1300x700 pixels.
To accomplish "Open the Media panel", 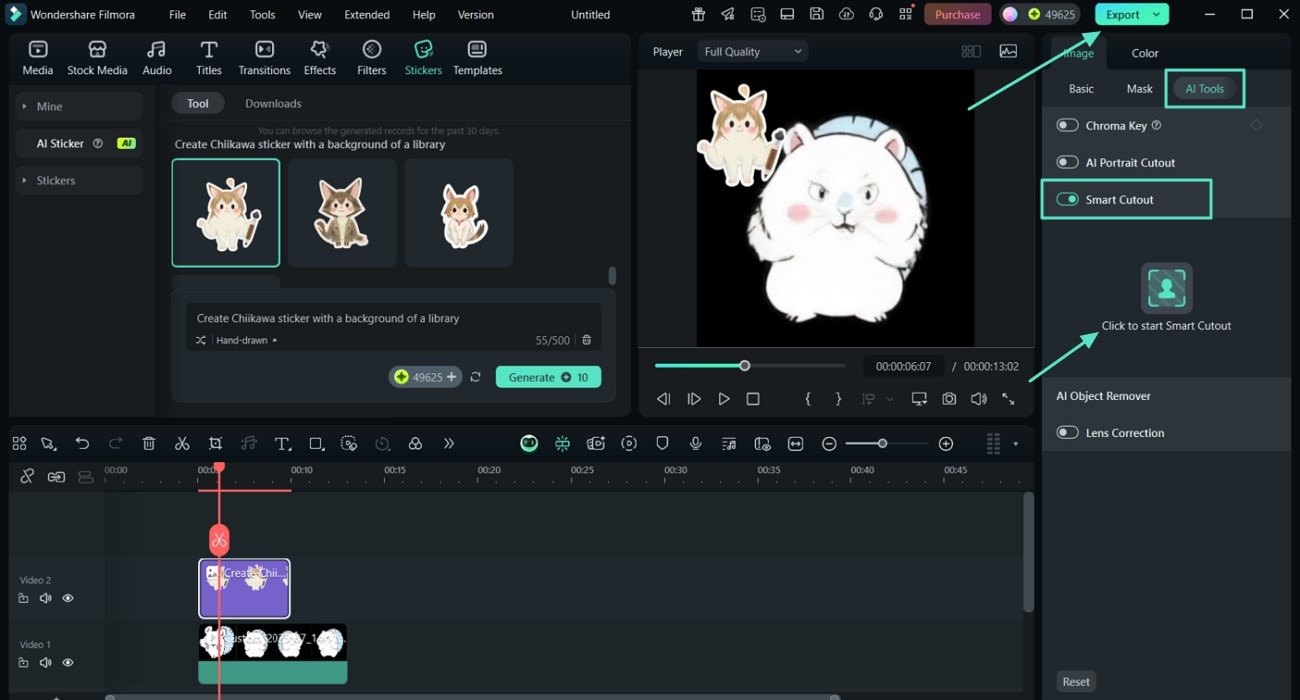I will click(x=37, y=58).
